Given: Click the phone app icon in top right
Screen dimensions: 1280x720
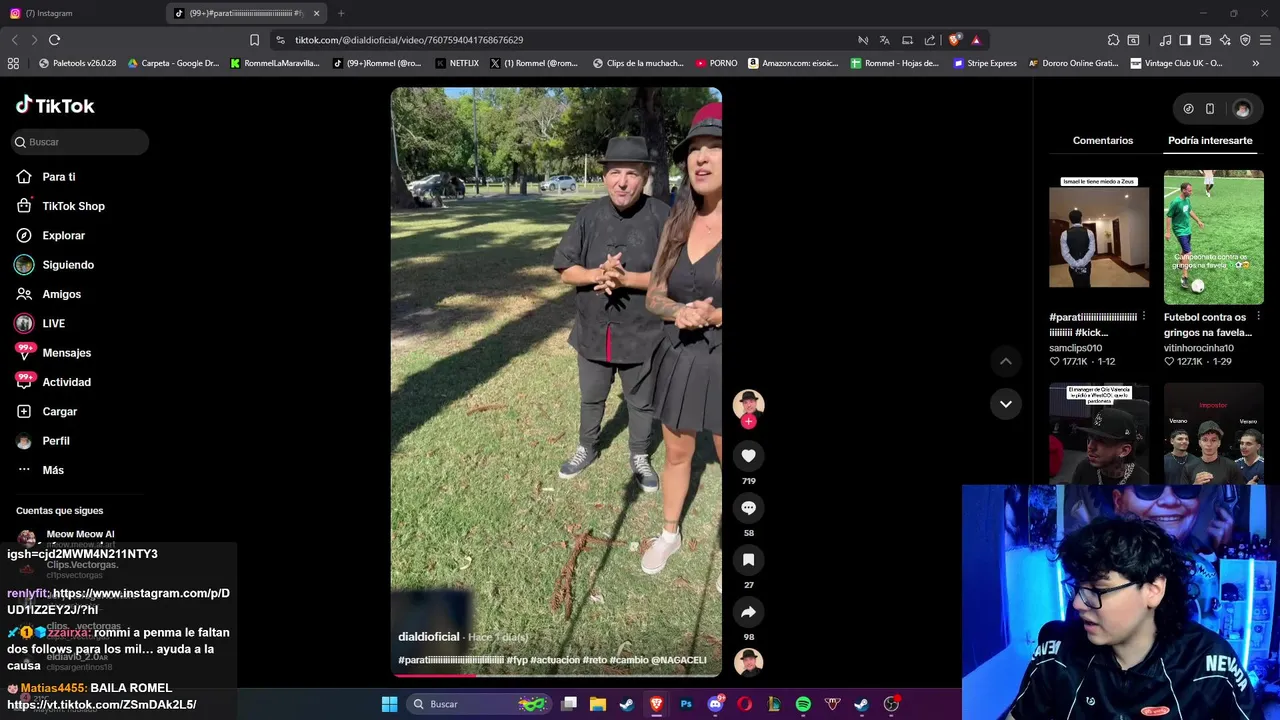Looking at the screenshot, I should tap(1210, 109).
